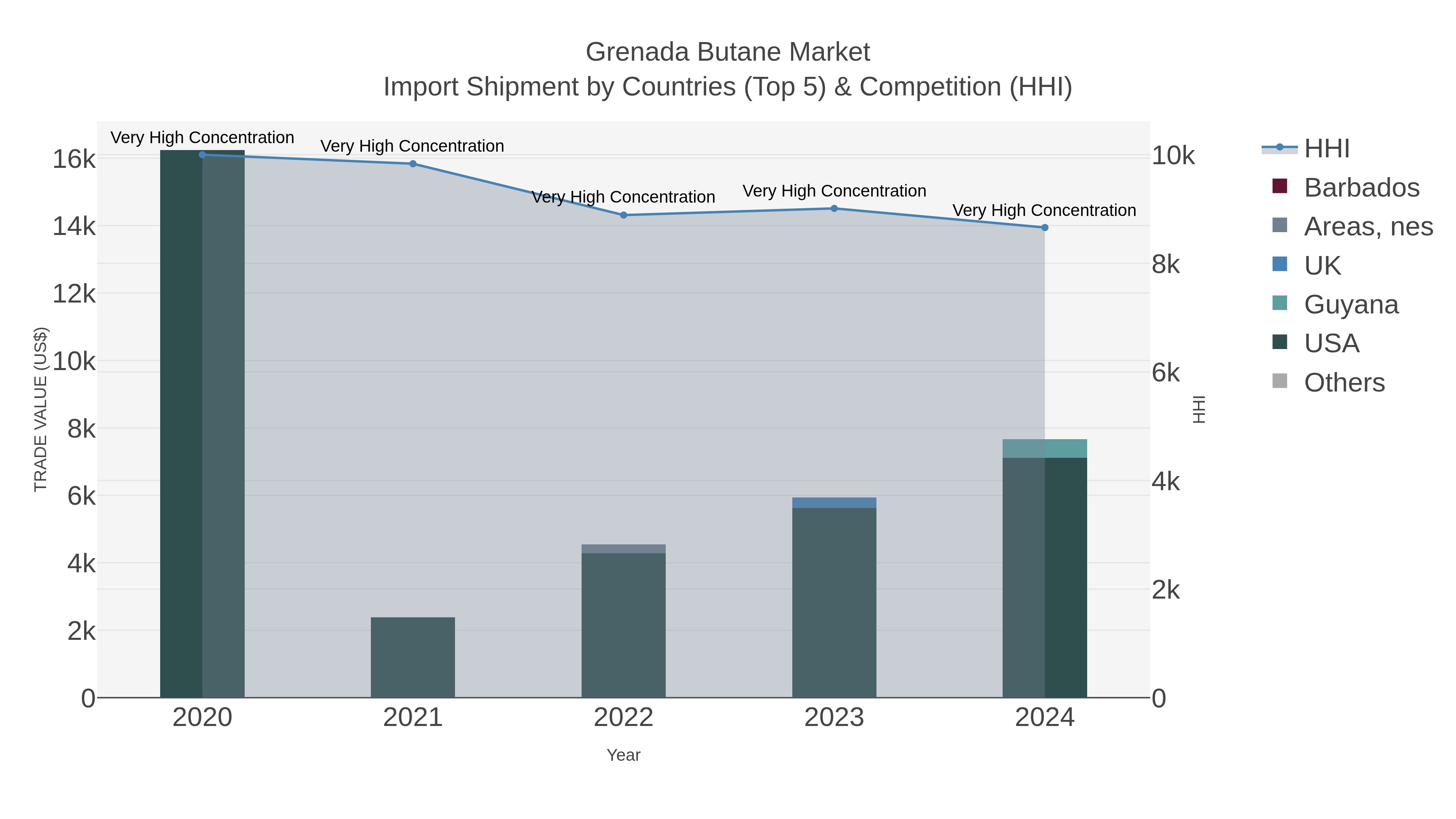Click the 2k right HHI axis tick
The height and width of the screenshot is (819, 1456).
click(1166, 590)
